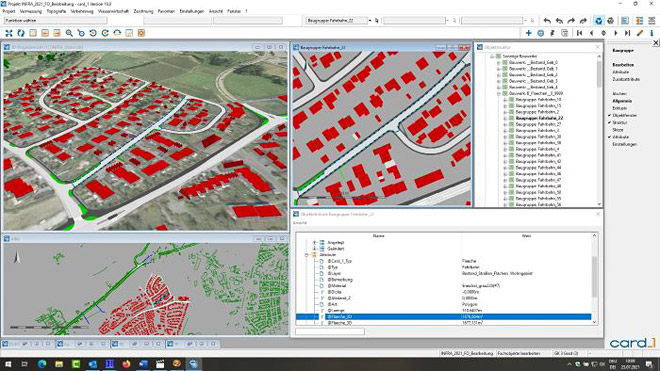The width and height of the screenshot is (660, 371).
Task: Click the undo arrow icon
Action: pos(547,21)
